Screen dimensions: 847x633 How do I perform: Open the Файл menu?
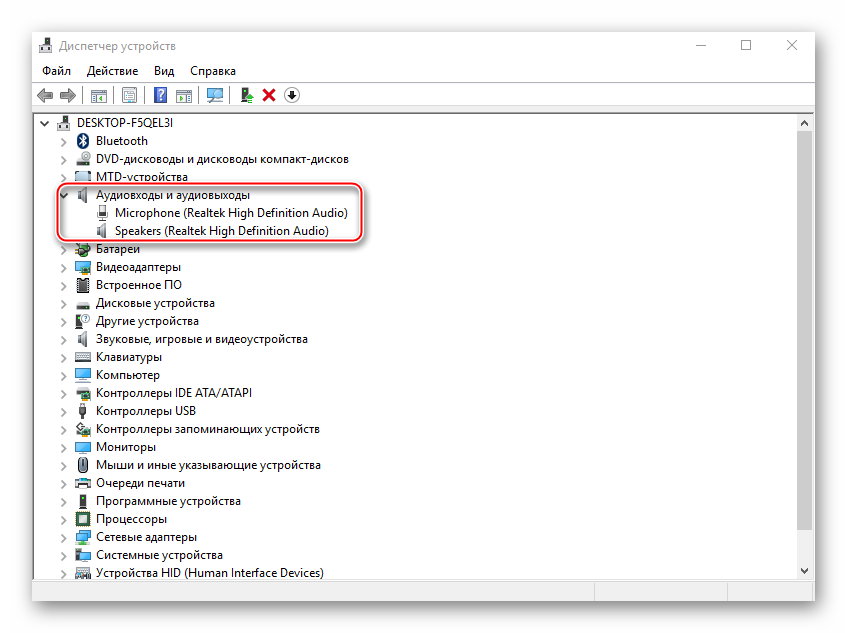(x=57, y=71)
